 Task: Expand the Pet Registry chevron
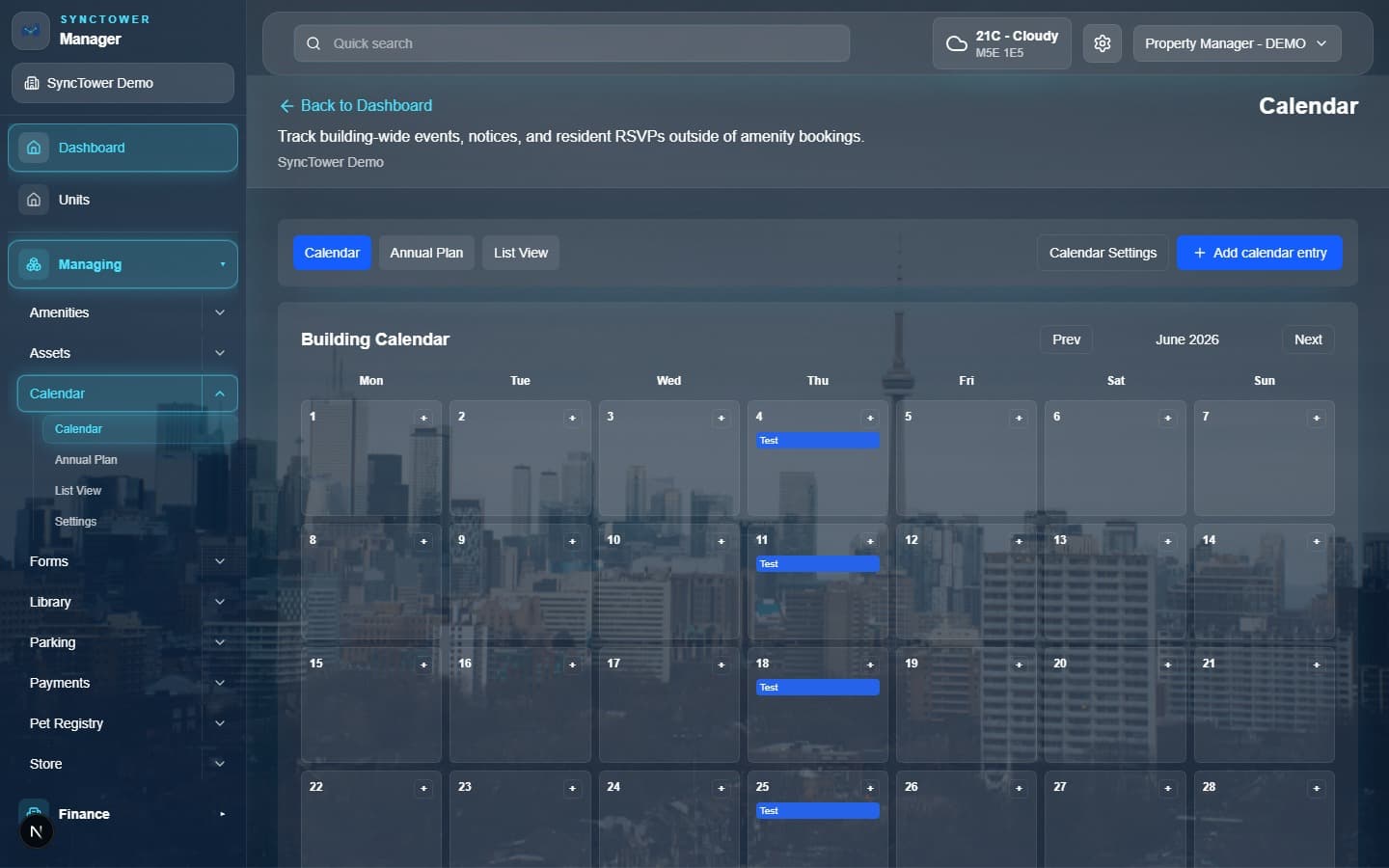coord(220,723)
